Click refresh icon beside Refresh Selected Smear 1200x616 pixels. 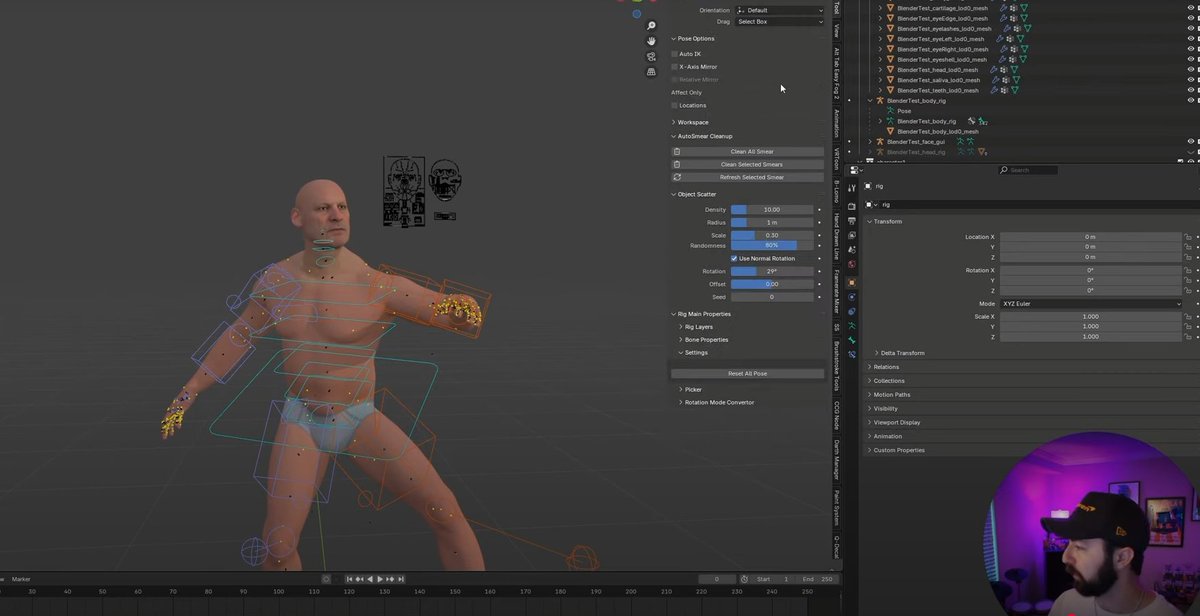[677, 177]
